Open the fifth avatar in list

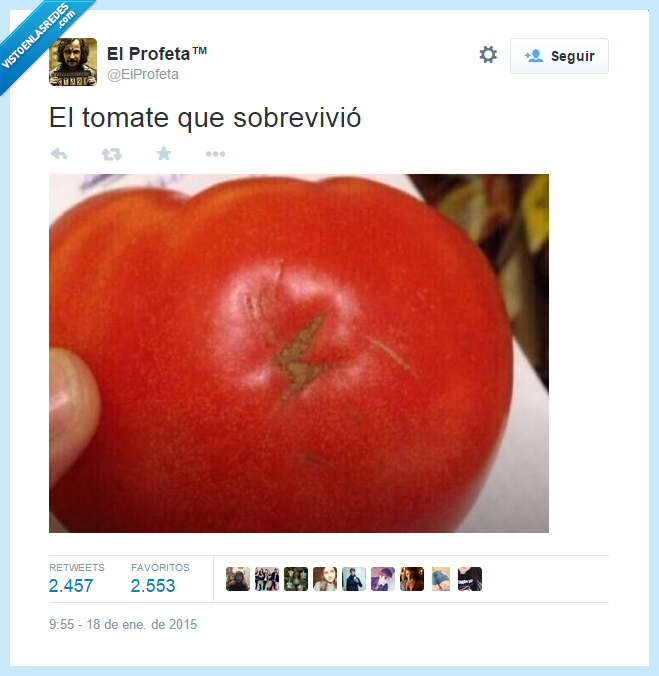click(x=354, y=579)
